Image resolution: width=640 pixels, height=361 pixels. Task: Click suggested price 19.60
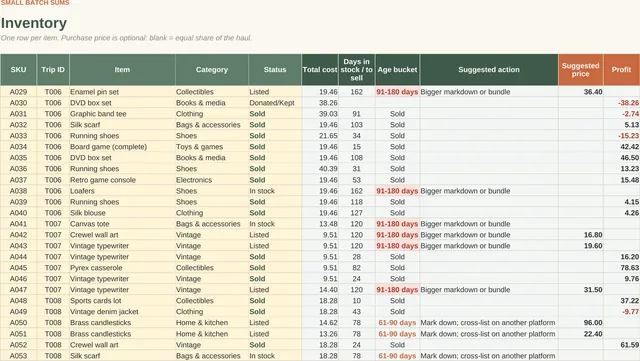click(x=580, y=246)
